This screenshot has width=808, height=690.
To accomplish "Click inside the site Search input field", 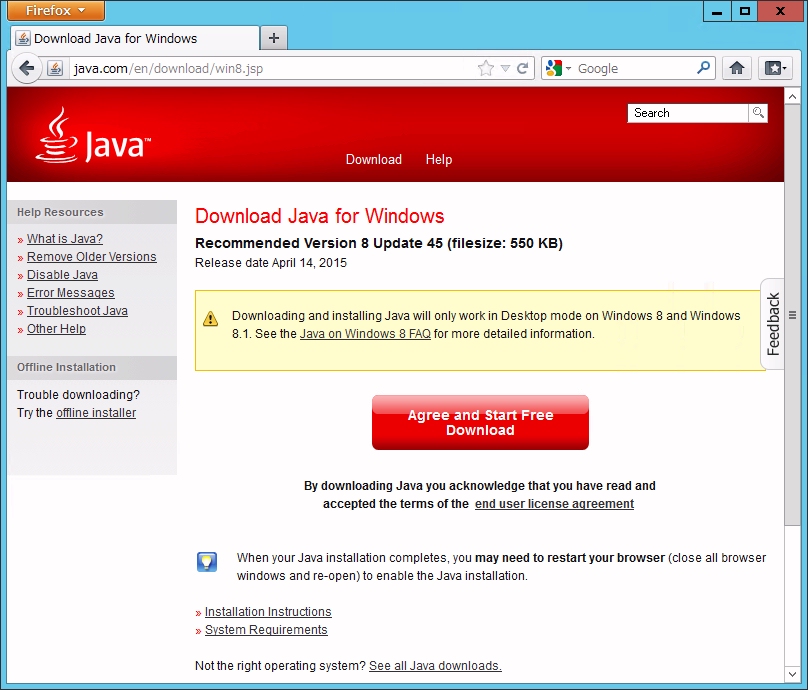I will tap(687, 113).
